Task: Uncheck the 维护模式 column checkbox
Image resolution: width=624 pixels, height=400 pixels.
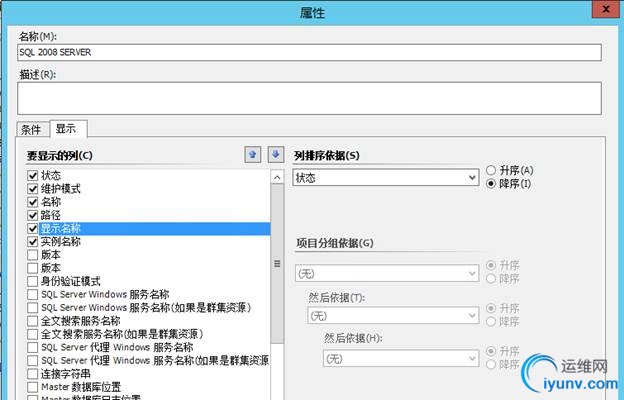Action: pyautogui.click(x=33, y=189)
